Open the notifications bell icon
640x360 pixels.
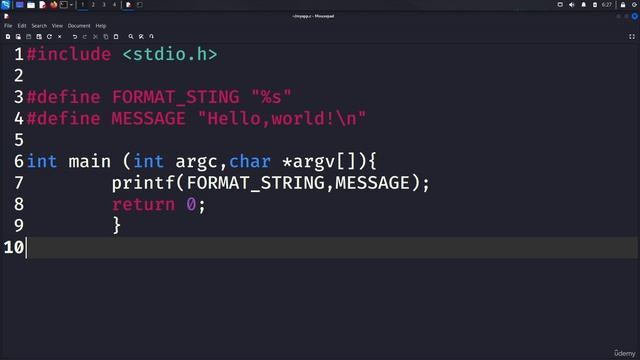point(583,5)
